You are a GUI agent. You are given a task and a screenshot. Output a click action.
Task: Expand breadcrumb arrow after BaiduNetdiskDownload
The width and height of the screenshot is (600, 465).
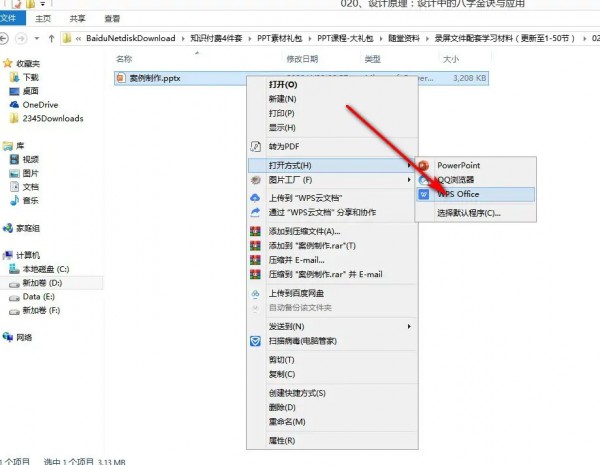point(183,38)
